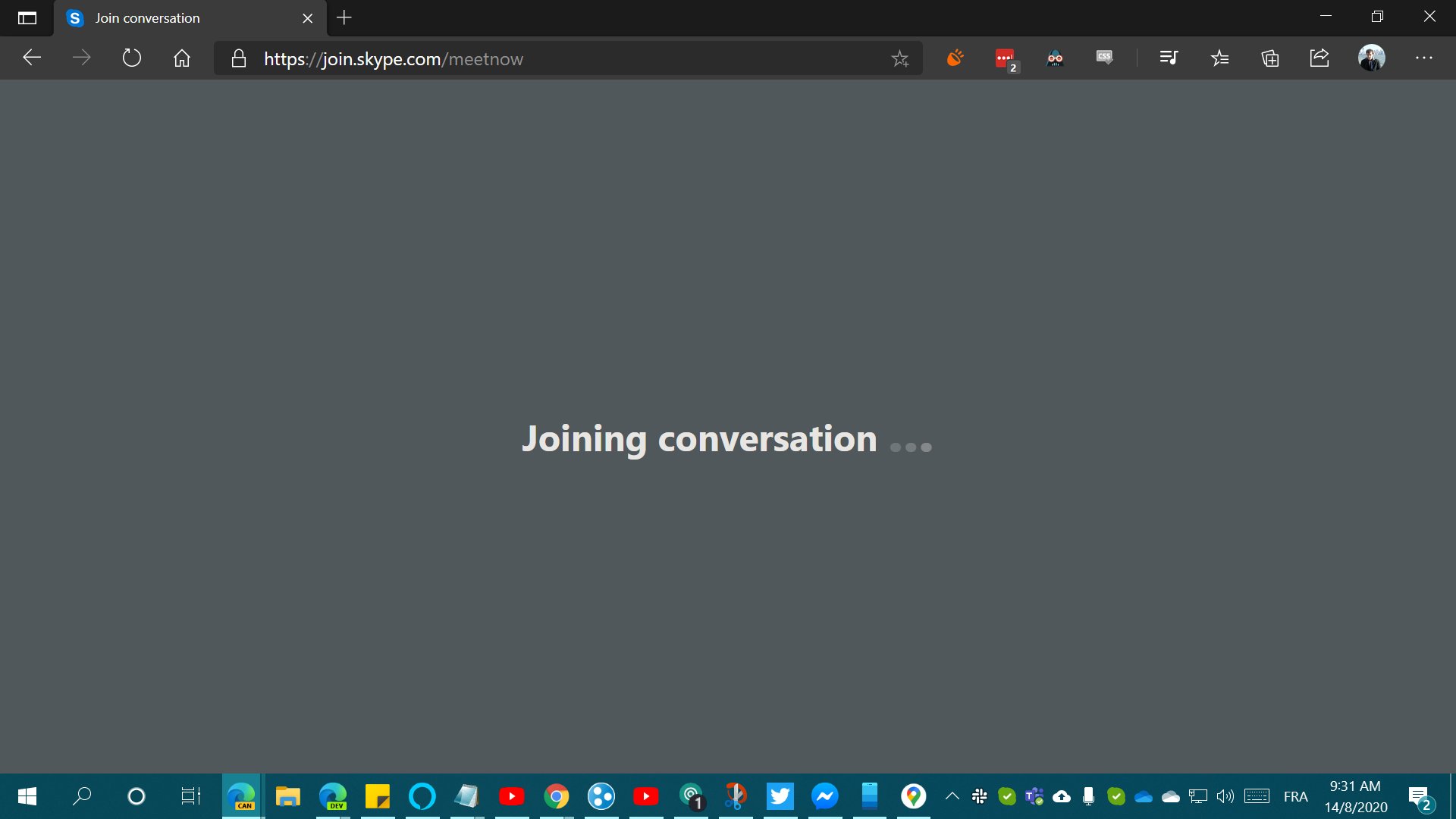Viewport: 1456px width, 819px height.
Task: Add page to favorites star icon
Action: [x=900, y=58]
